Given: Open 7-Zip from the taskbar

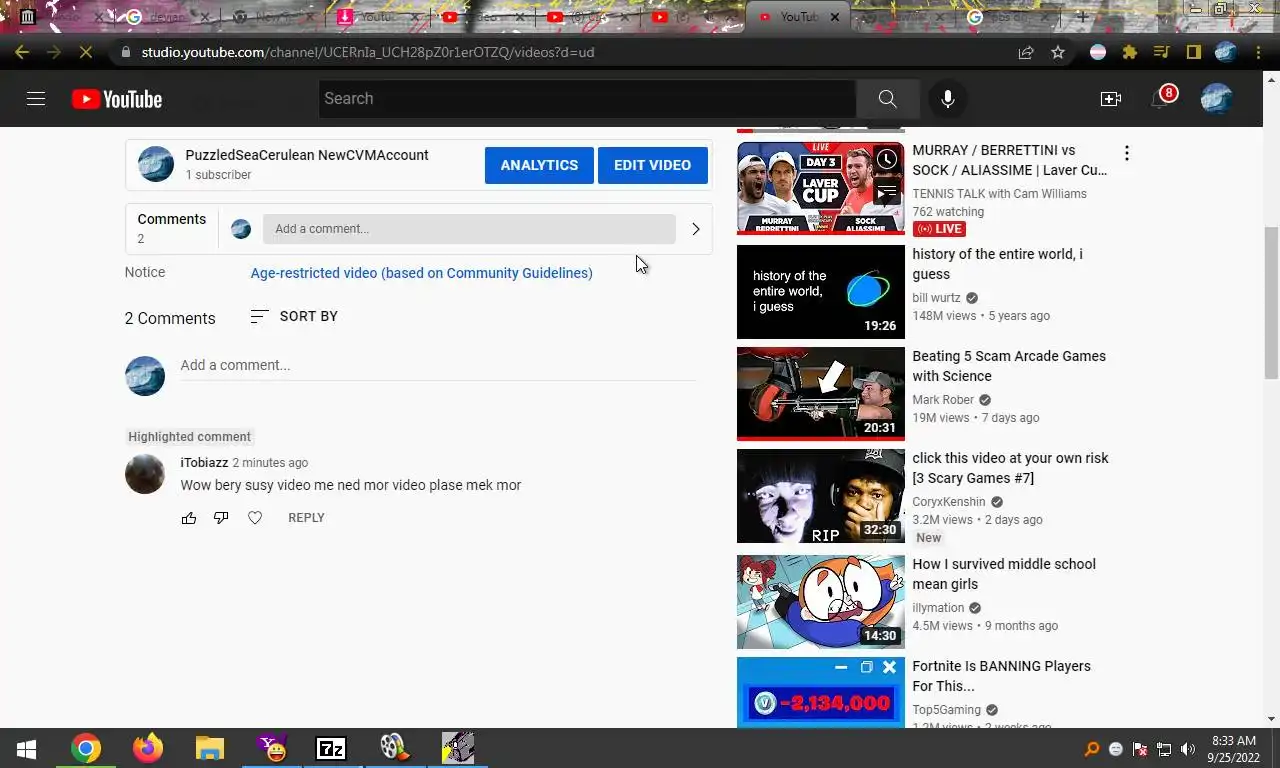Looking at the screenshot, I should [x=331, y=748].
